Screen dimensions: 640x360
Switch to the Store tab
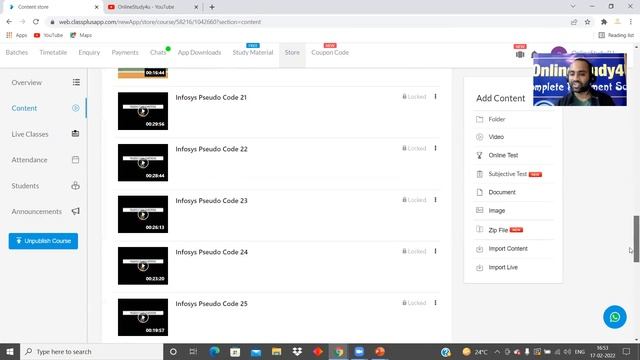292,53
